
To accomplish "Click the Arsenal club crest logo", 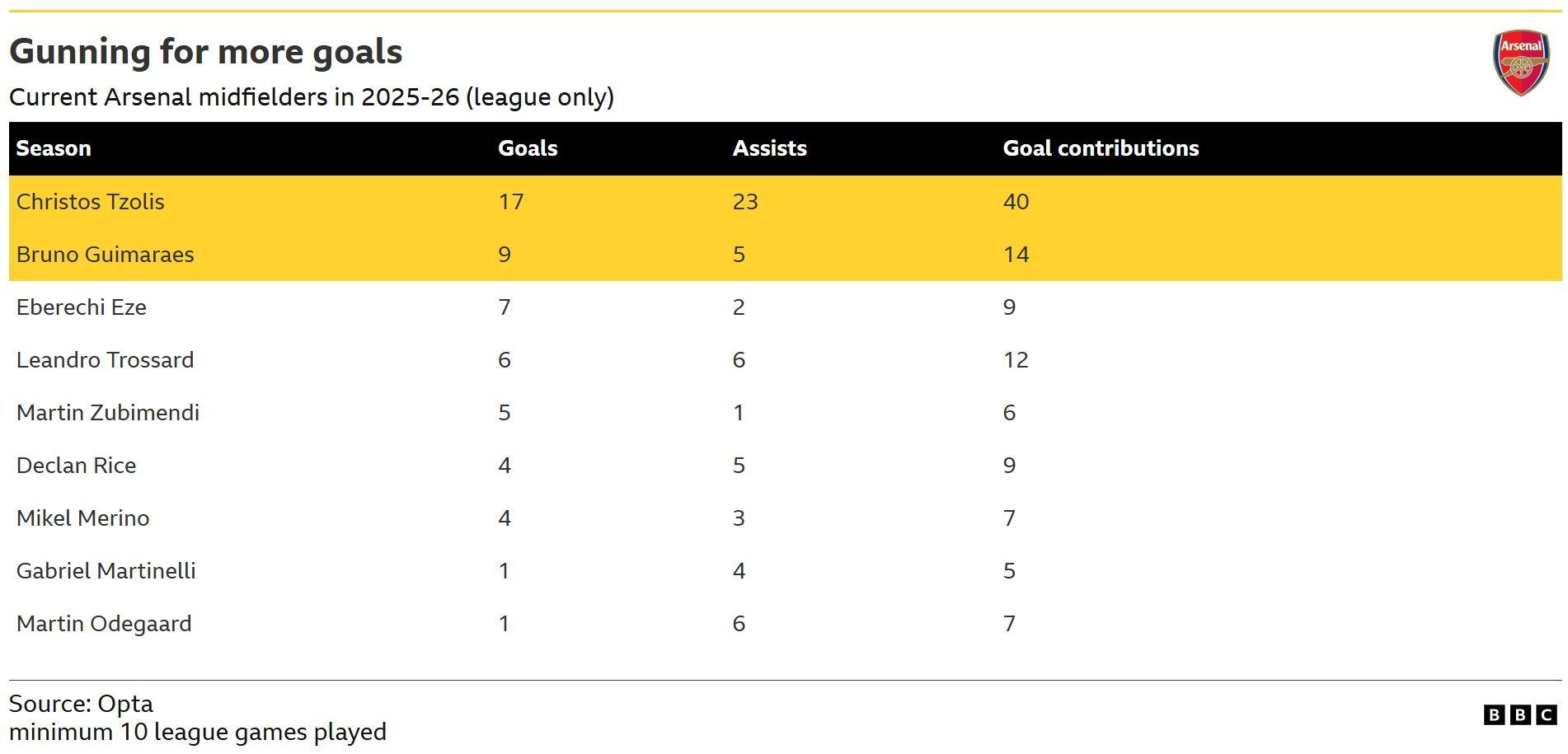I will tap(1521, 63).
